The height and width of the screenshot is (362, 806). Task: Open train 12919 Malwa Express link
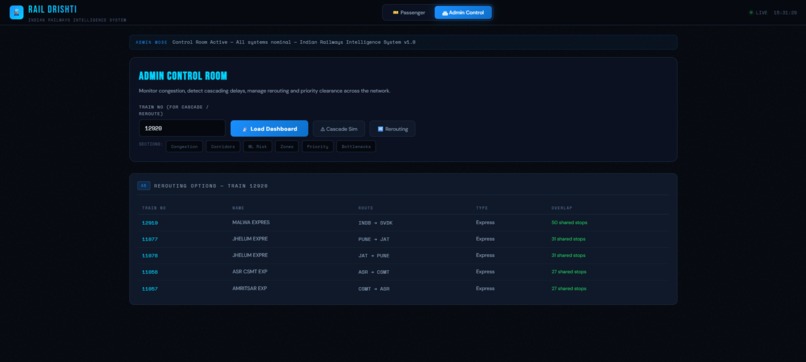click(150, 223)
